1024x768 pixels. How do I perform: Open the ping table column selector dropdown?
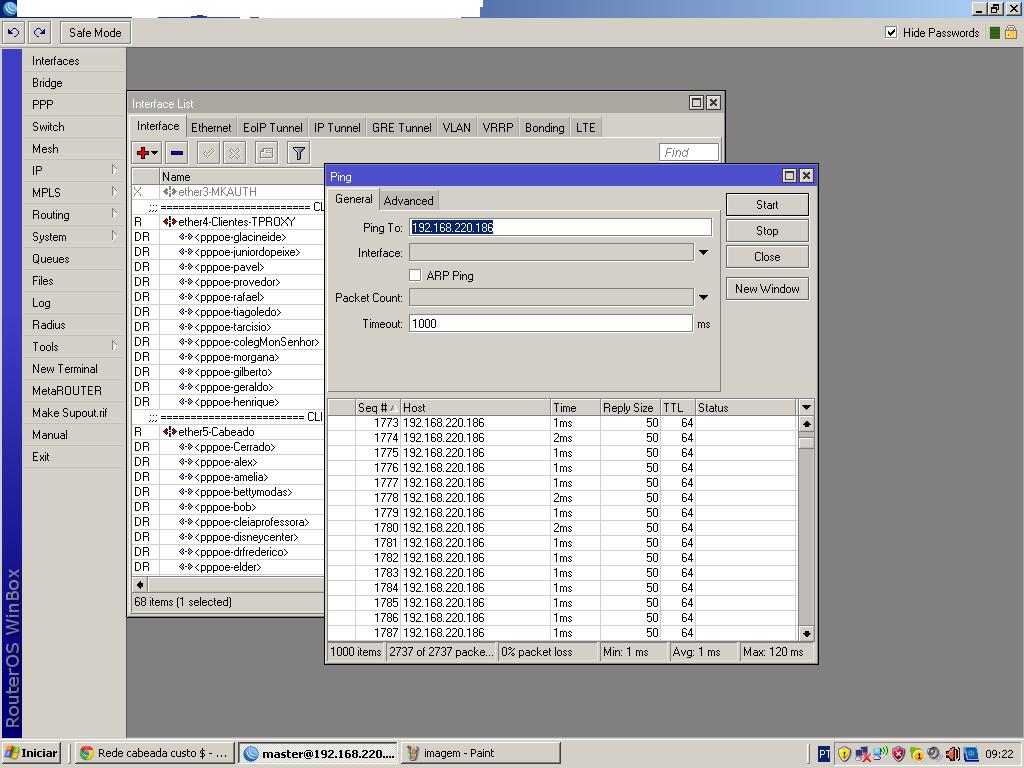click(x=806, y=407)
